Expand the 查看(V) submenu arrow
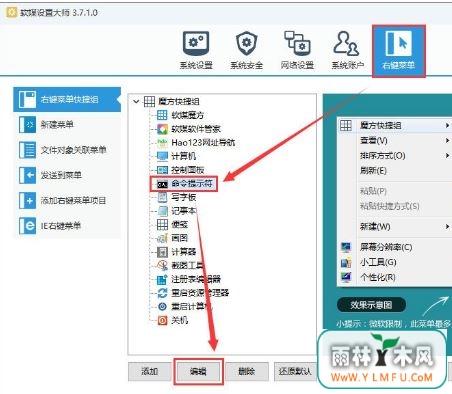 447,140
